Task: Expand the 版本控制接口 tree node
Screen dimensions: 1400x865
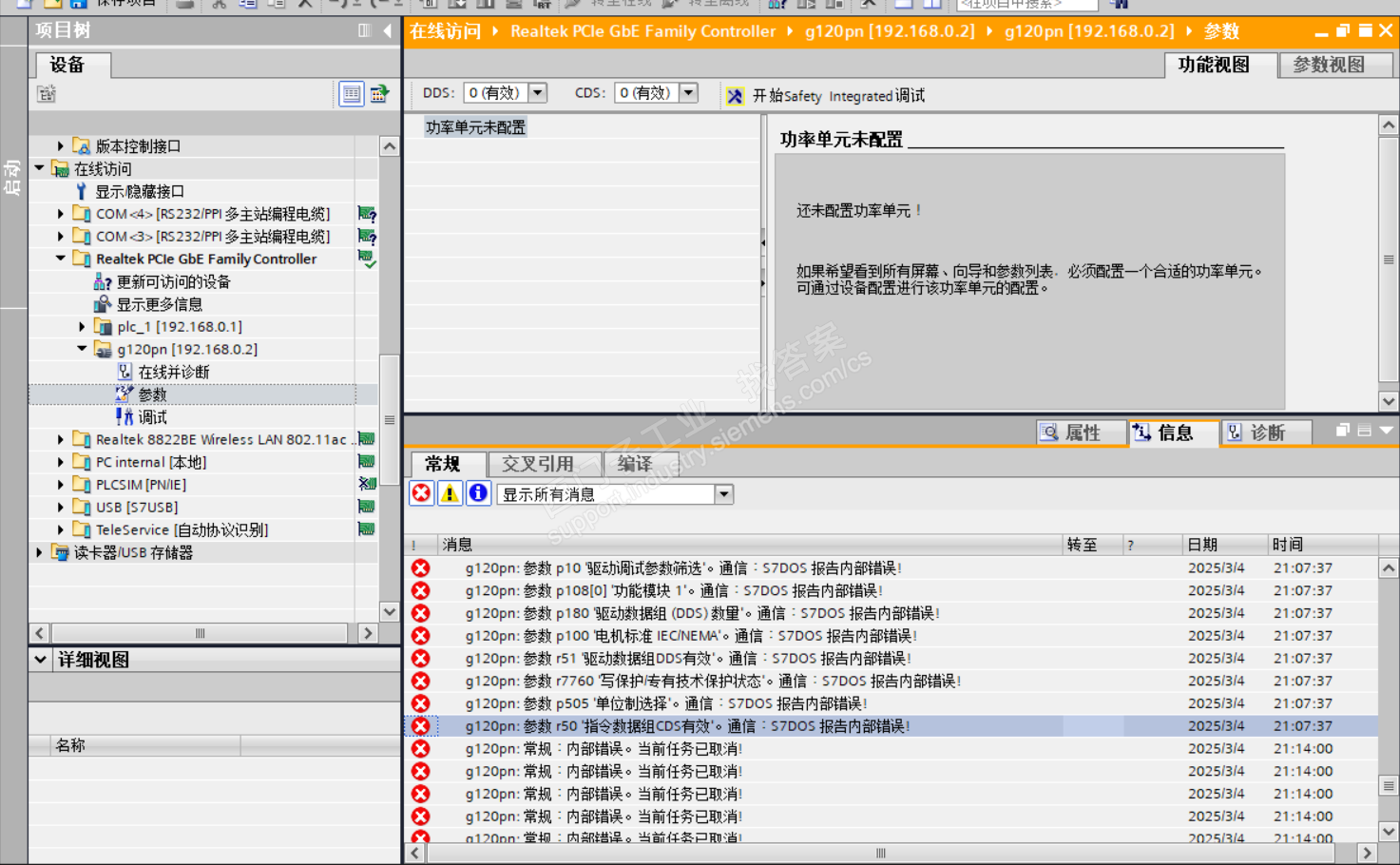Action: point(61,146)
